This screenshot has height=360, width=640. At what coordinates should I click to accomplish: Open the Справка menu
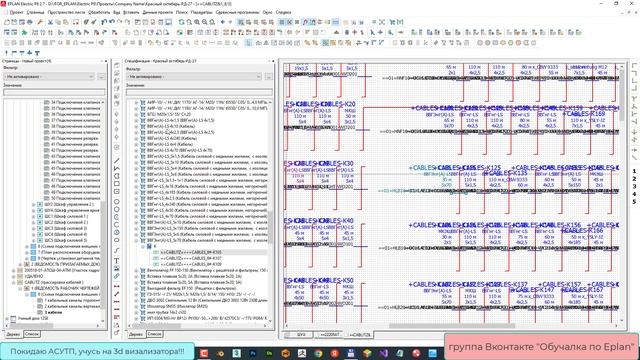(x=283, y=12)
